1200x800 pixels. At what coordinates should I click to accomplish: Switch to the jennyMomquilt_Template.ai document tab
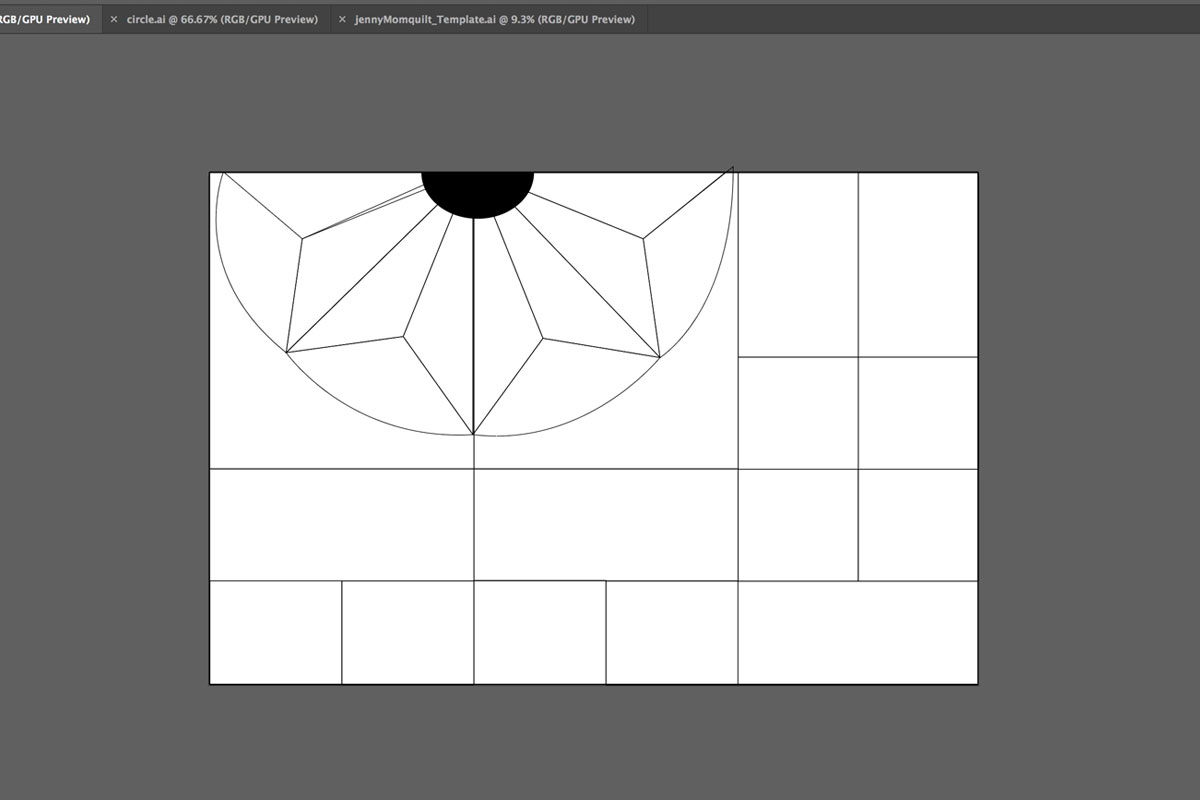click(x=495, y=19)
